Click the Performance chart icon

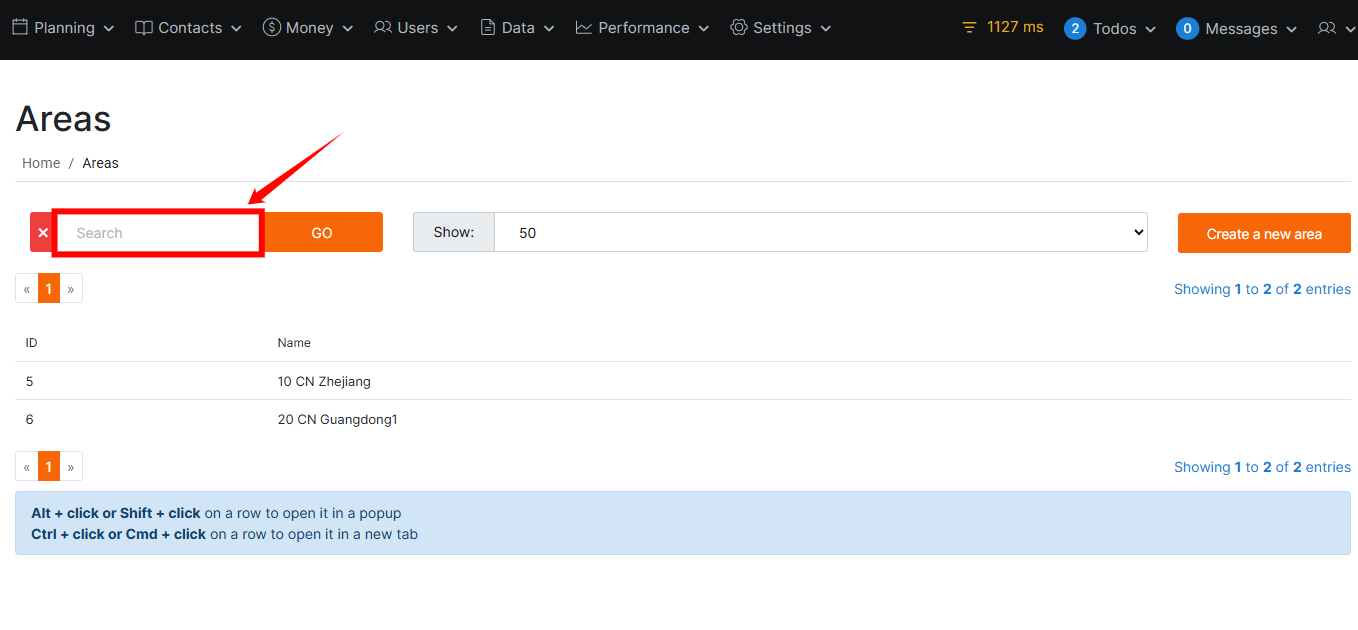tap(584, 28)
